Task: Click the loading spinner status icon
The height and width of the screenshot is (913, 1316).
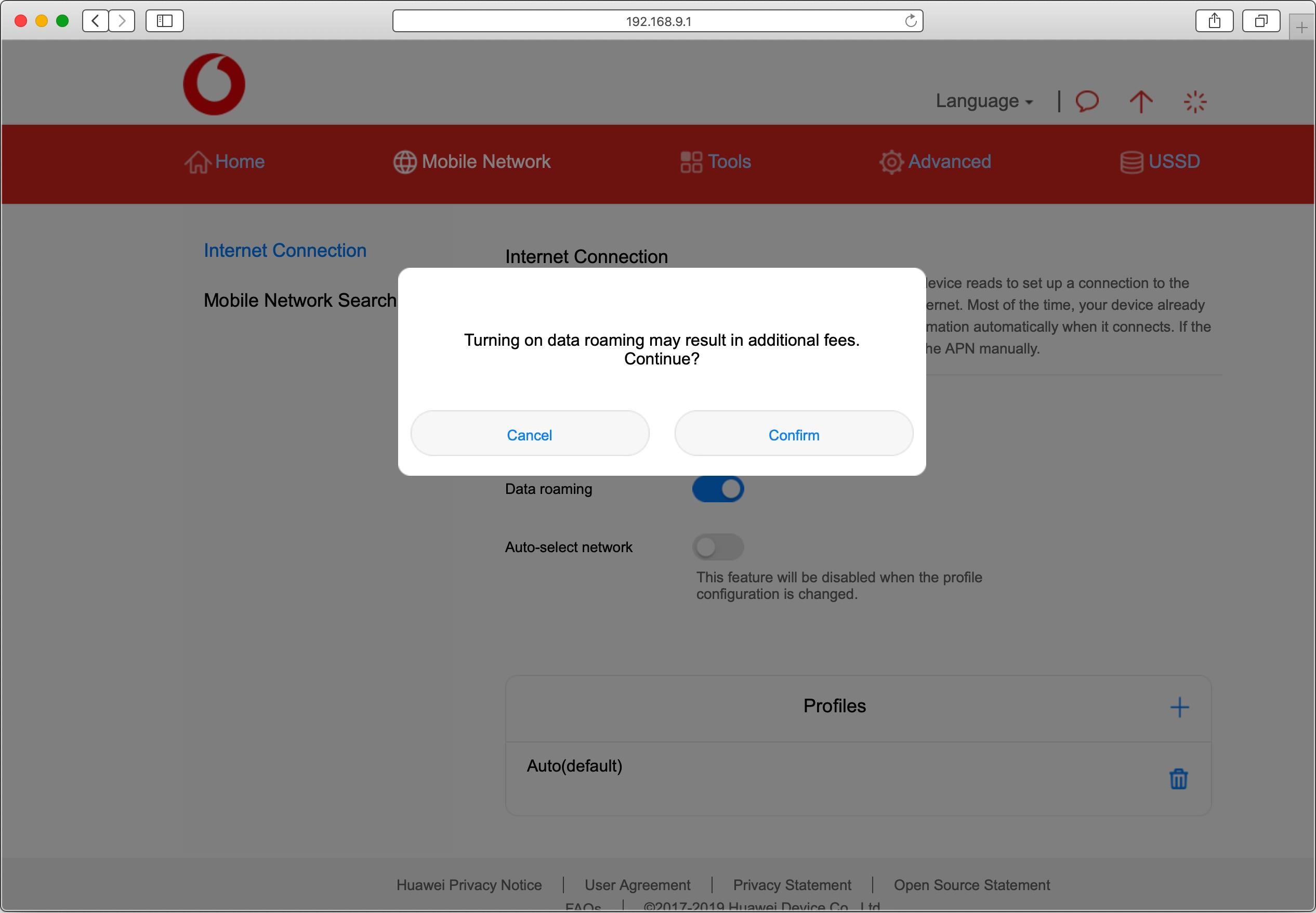Action: coord(1194,102)
